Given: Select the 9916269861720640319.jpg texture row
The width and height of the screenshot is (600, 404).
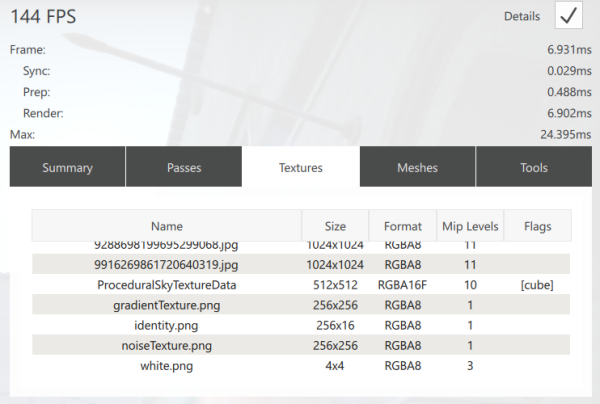Looking at the screenshot, I should (166, 265).
